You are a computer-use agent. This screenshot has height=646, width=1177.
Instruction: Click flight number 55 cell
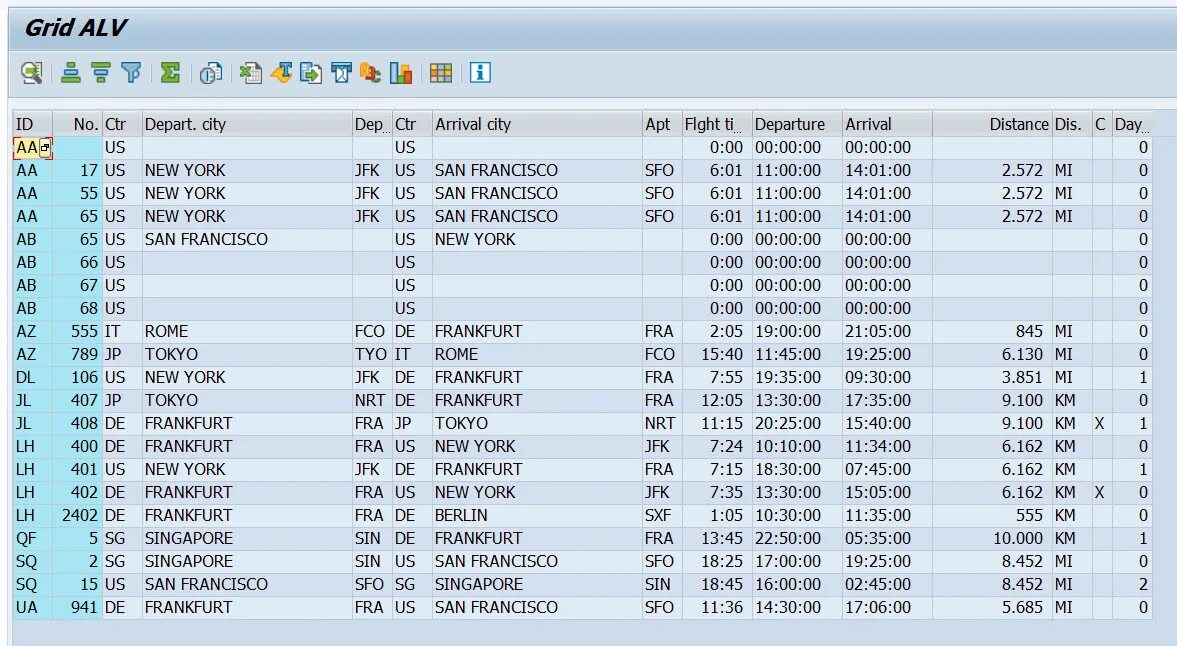coord(78,194)
